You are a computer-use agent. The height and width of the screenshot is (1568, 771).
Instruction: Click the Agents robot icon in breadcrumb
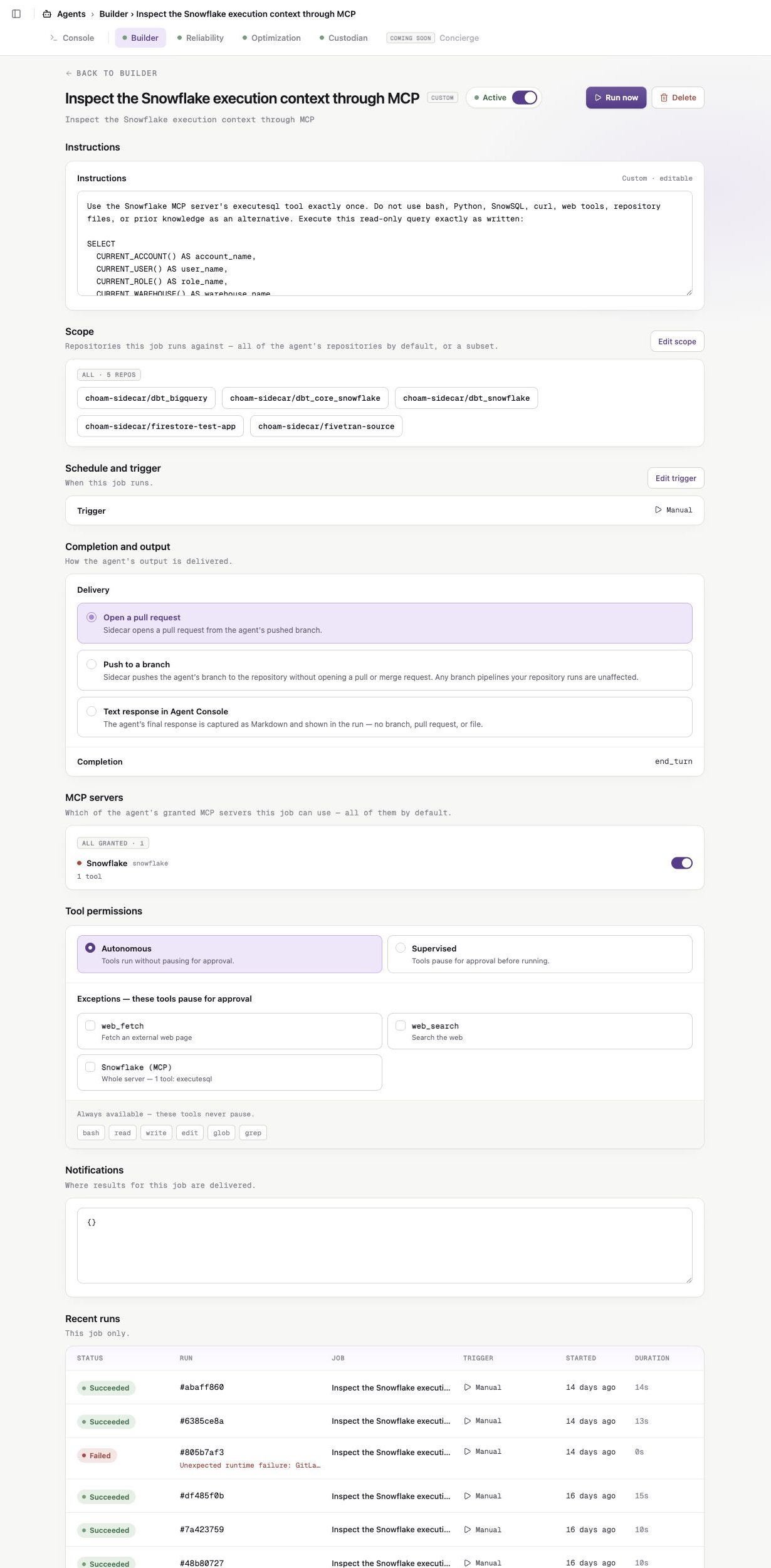pyautogui.click(x=47, y=14)
